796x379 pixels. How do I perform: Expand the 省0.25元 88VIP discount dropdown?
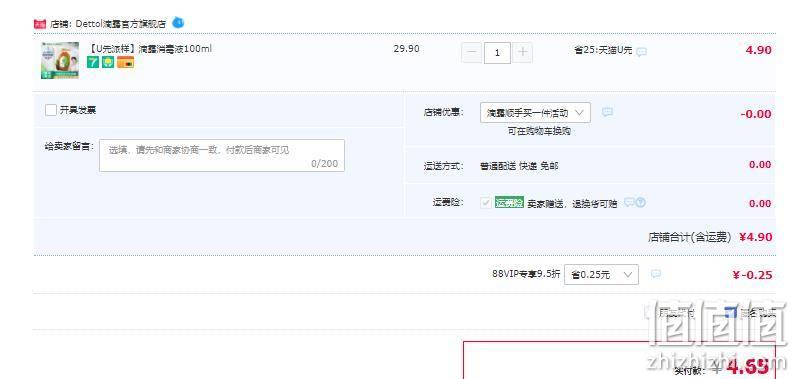click(x=601, y=274)
